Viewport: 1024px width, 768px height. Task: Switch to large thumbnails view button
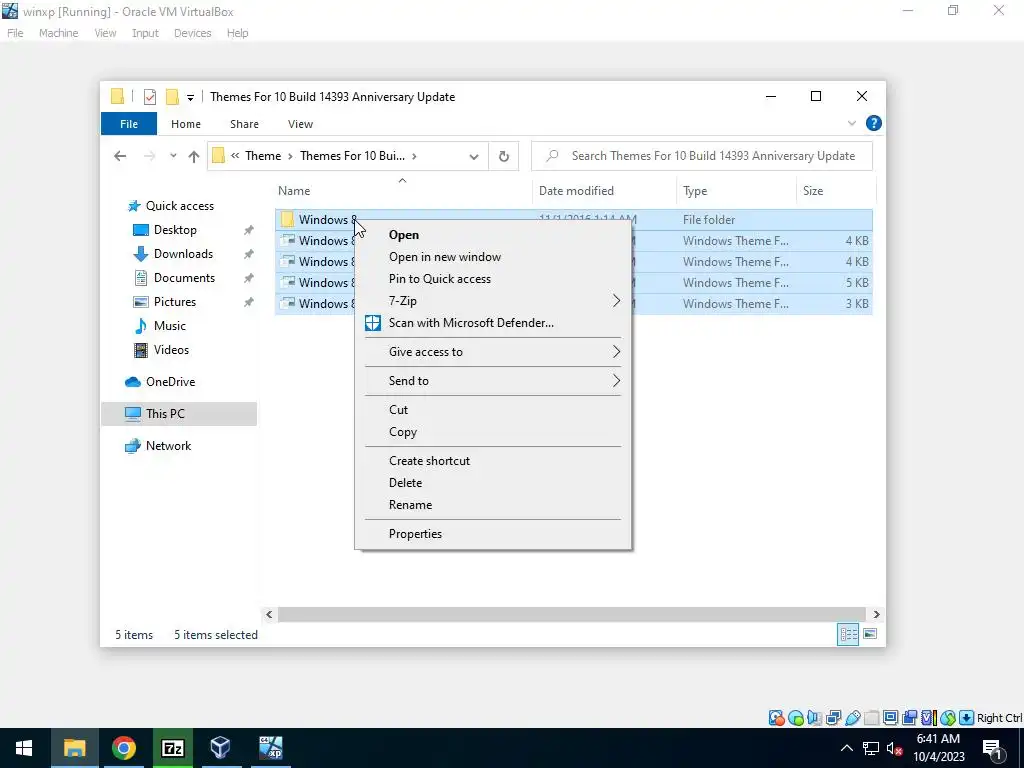tap(870, 634)
